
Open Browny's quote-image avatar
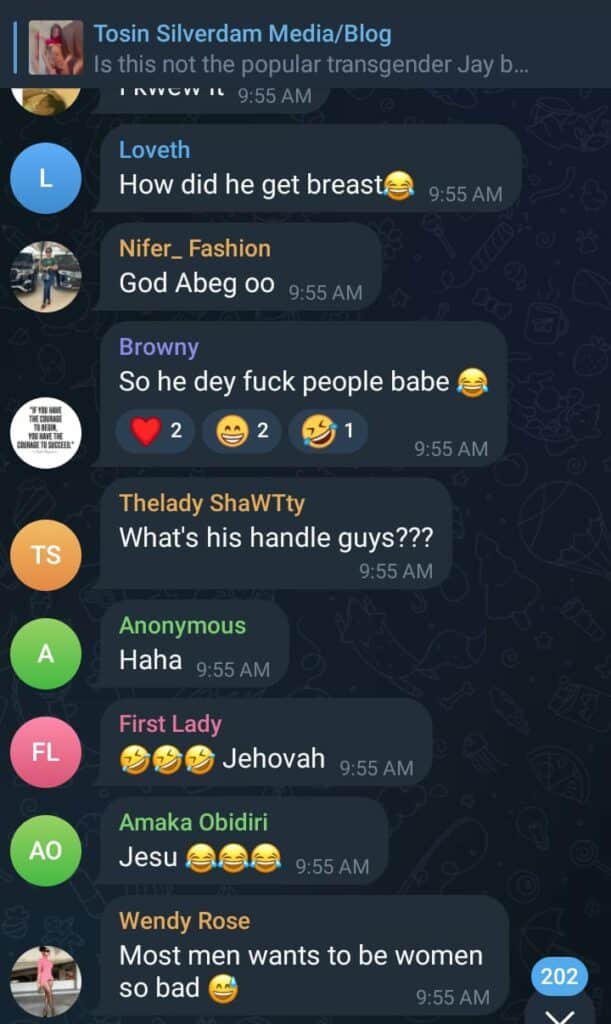[46, 434]
